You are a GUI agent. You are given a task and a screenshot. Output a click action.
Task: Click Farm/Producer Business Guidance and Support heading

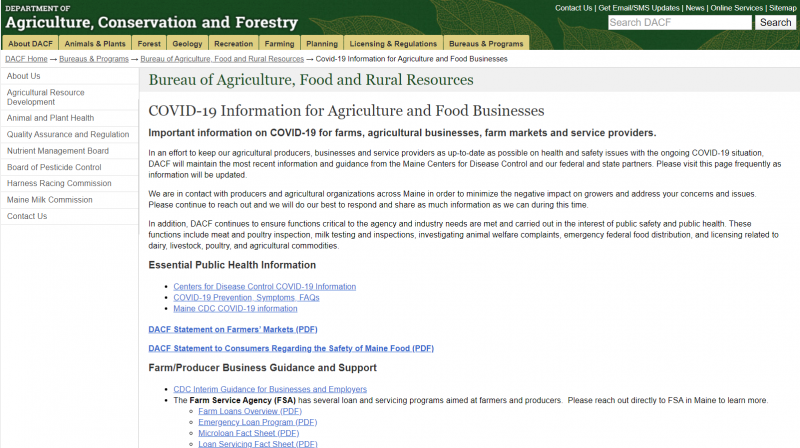(x=262, y=367)
